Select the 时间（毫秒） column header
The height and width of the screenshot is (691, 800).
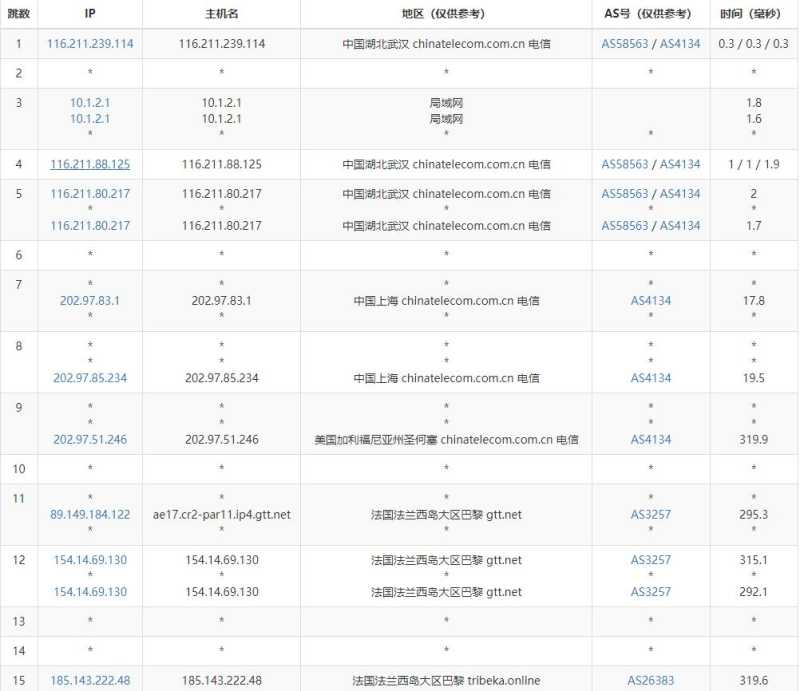pyautogui.click(x=751, y=14)
